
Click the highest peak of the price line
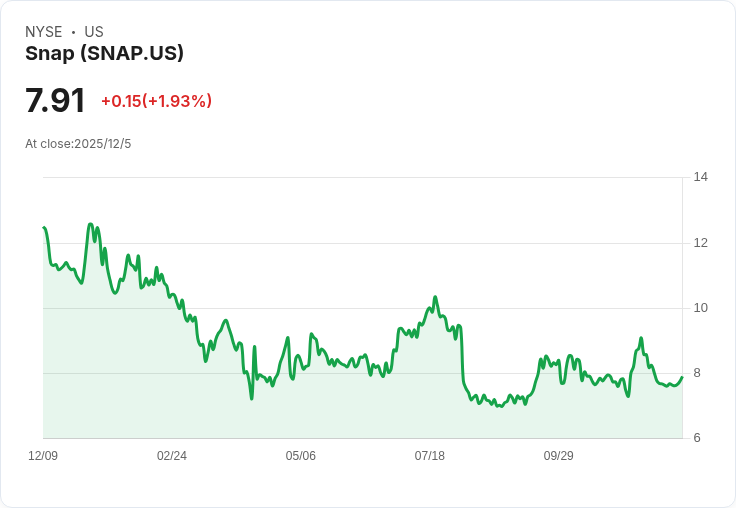tap(90, 224)
